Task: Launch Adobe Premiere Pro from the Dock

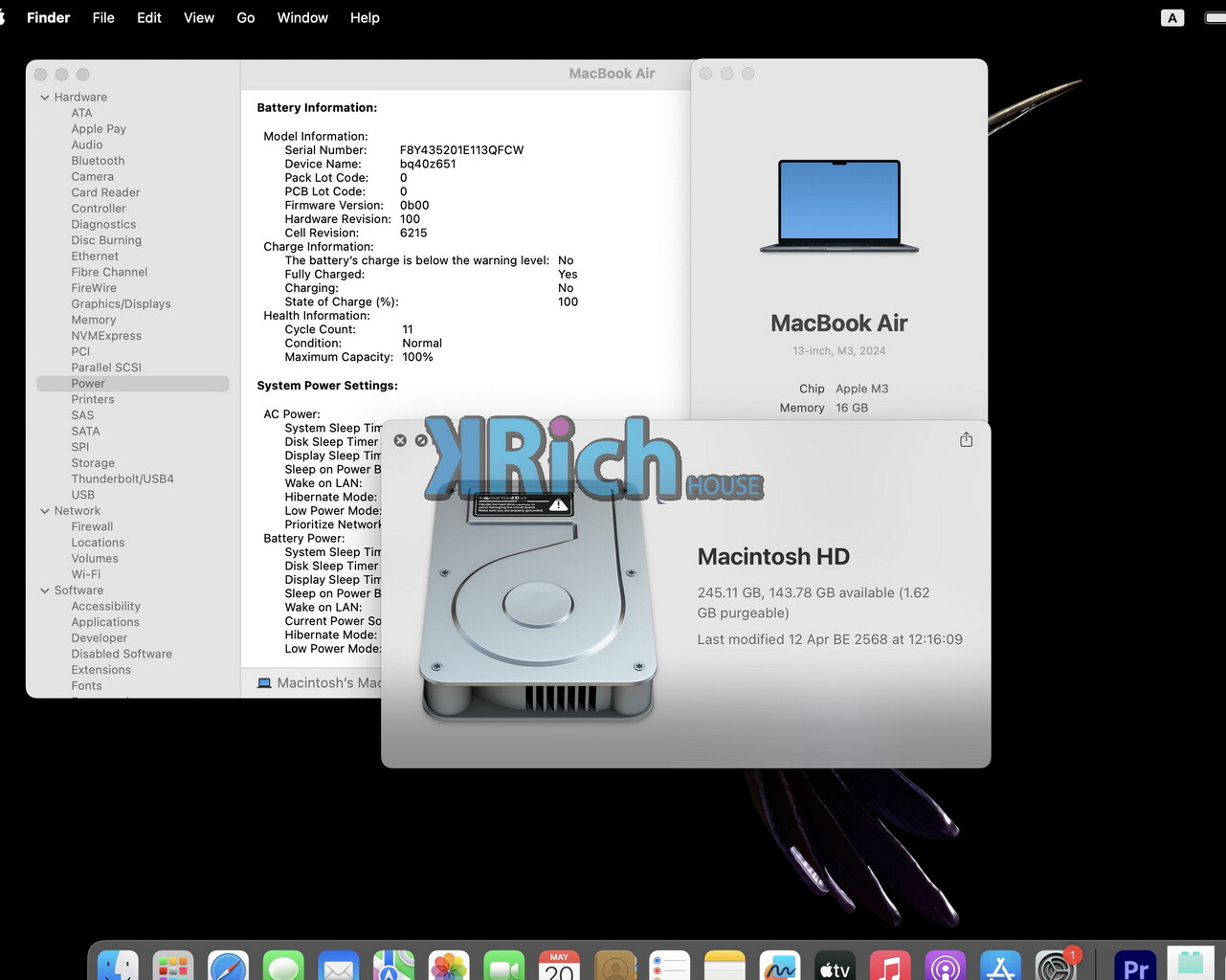Action: coord(1135,965)
